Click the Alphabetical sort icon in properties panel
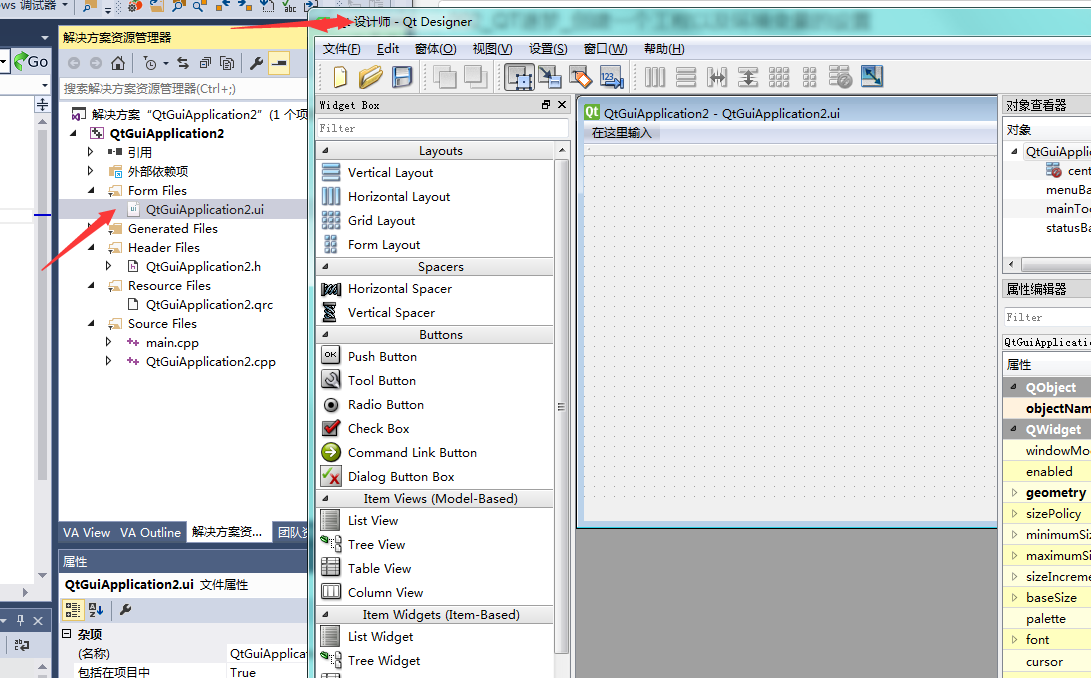 (96, 610)
